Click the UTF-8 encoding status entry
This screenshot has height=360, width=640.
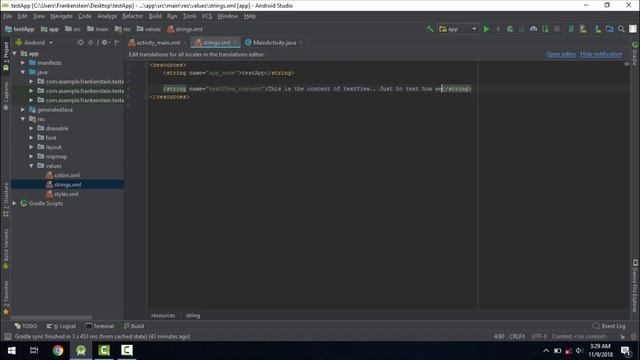click(539, 336)
